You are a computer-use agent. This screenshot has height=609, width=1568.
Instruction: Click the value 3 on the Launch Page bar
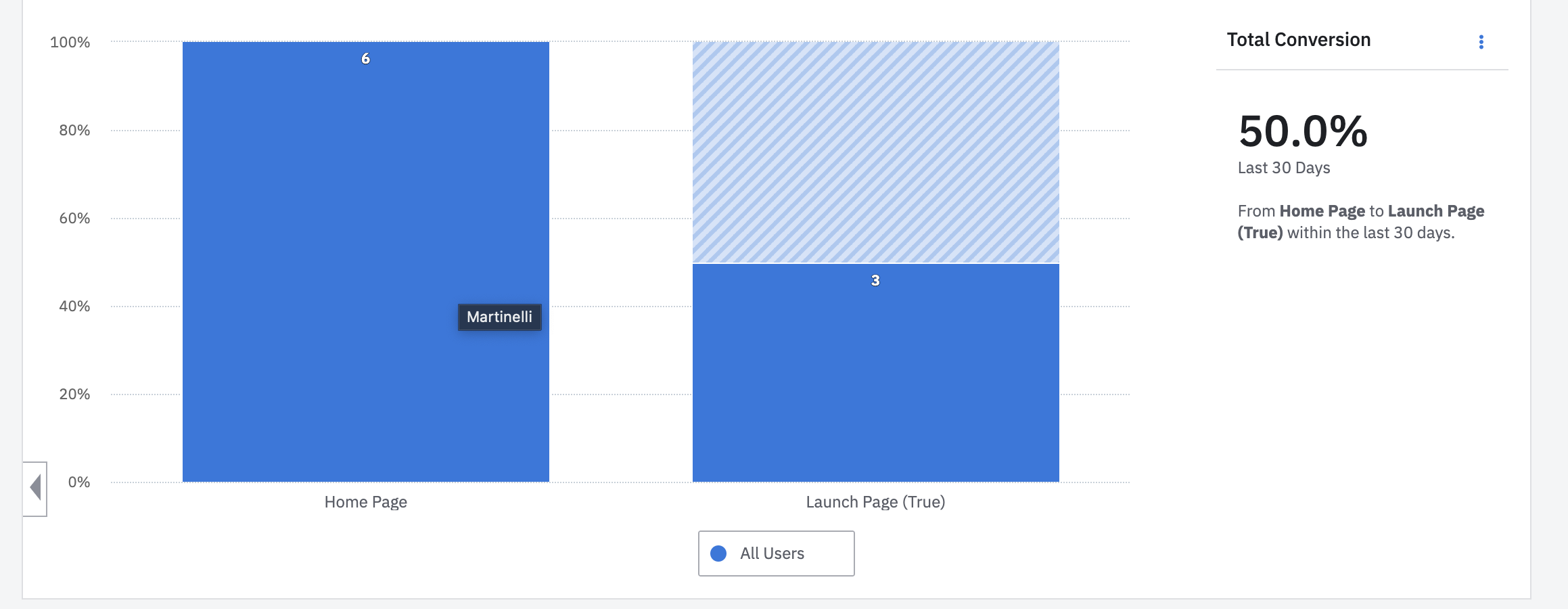(875, 279)
